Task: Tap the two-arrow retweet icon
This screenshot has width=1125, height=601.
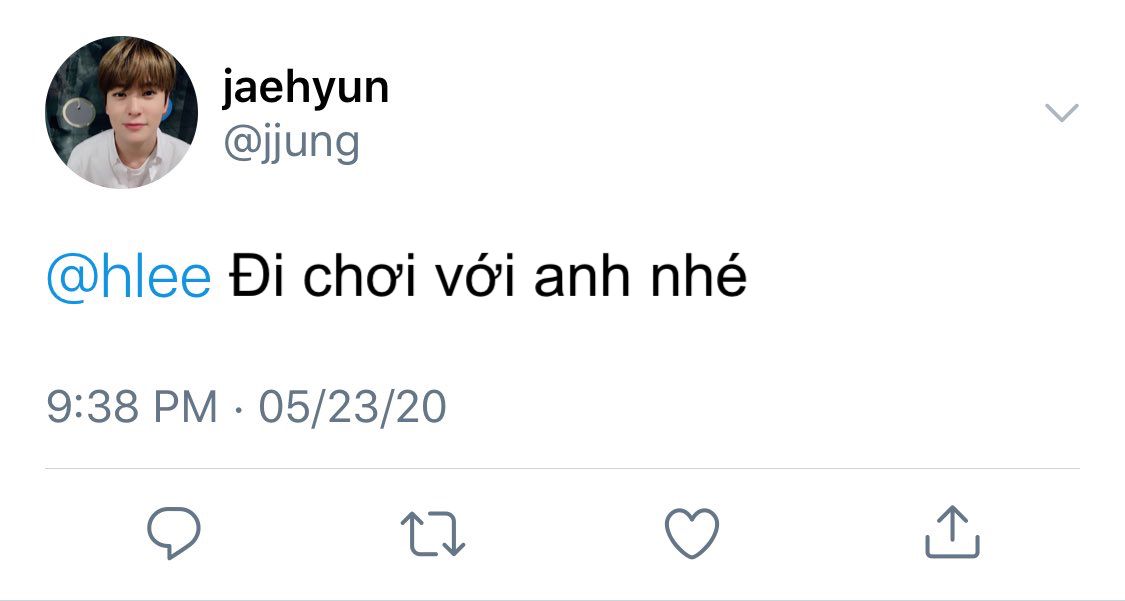Action: [x=433, y=532]
